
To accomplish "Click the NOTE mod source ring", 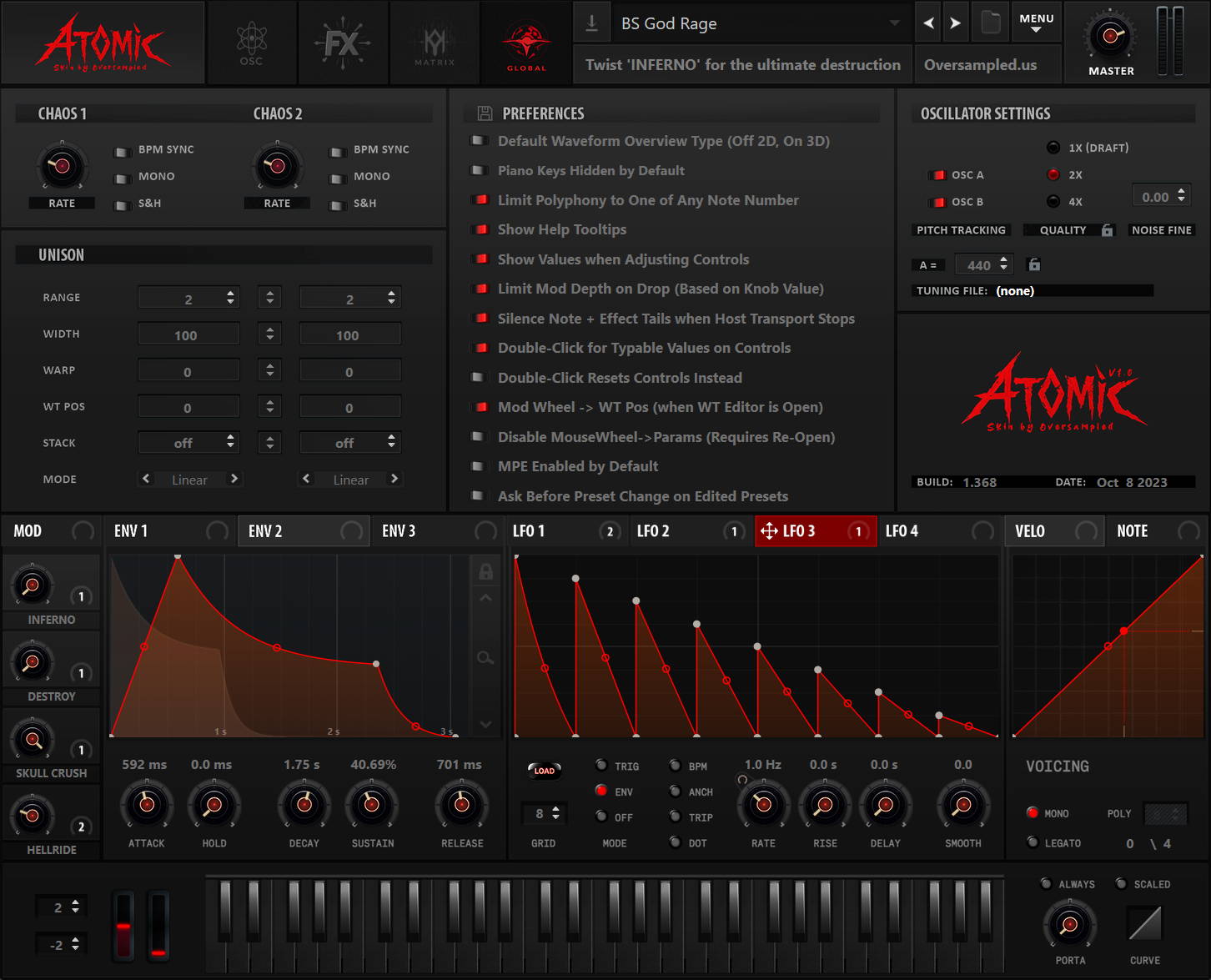I will click(x=1188, y=531).
